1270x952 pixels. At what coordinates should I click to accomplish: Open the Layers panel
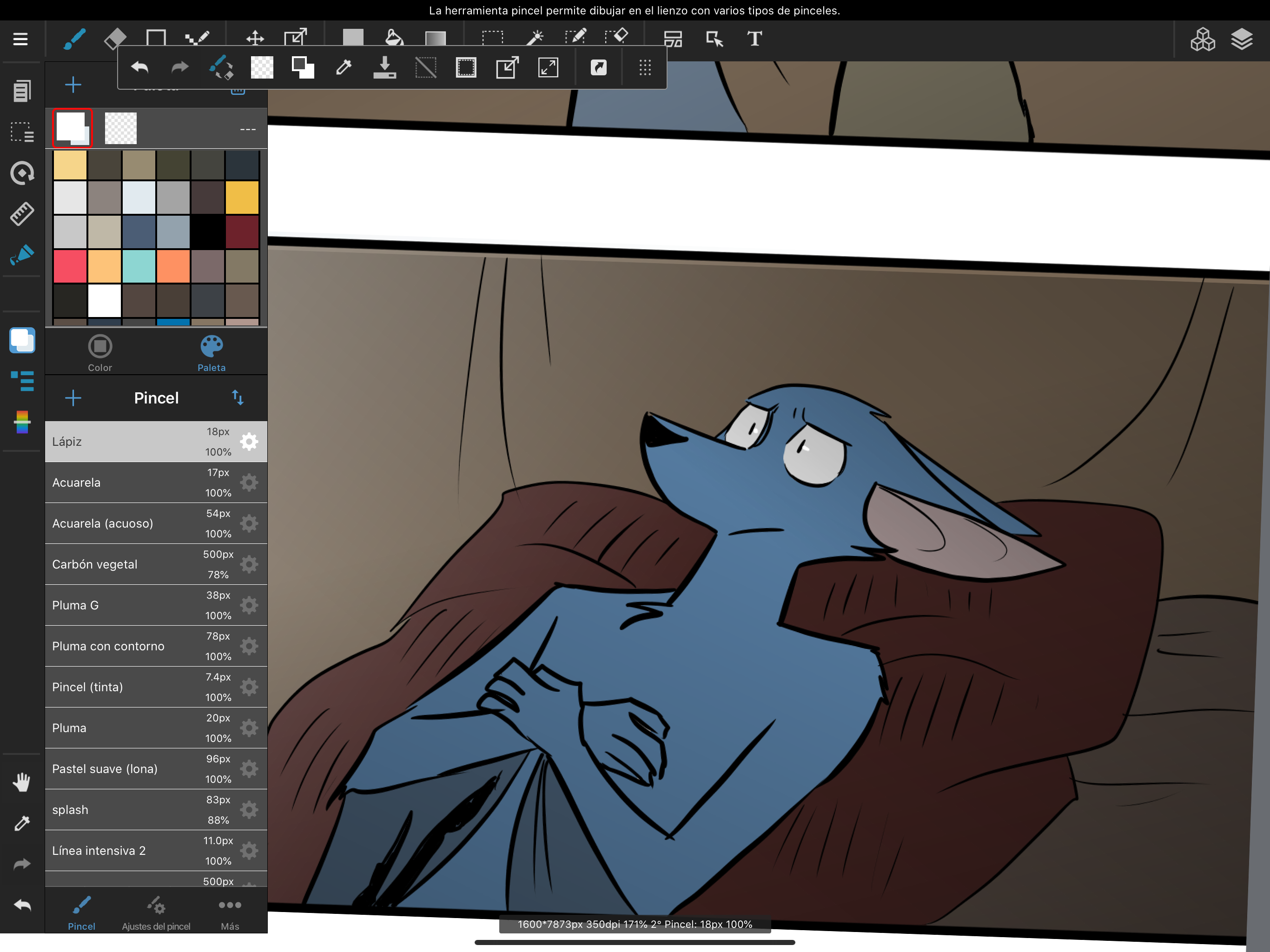(1241, 39)
